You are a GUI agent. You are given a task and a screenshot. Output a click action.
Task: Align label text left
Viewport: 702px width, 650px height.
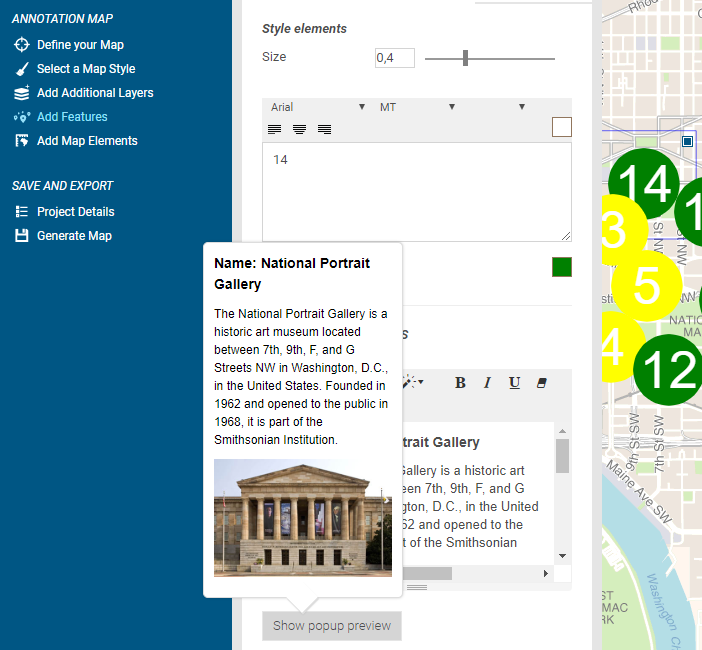coord(274,129)
